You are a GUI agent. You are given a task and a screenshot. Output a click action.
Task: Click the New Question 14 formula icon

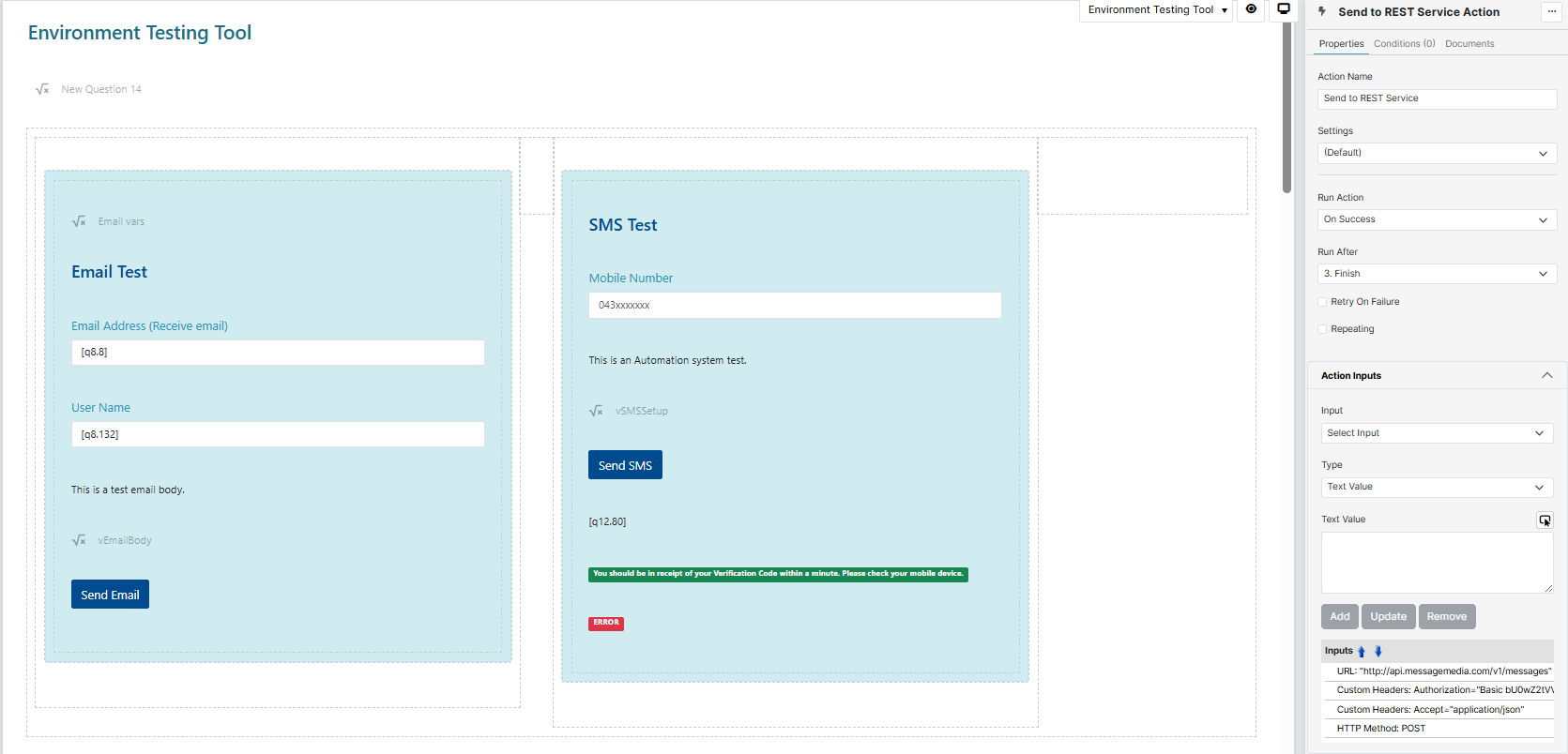click(x=42, y=89)
